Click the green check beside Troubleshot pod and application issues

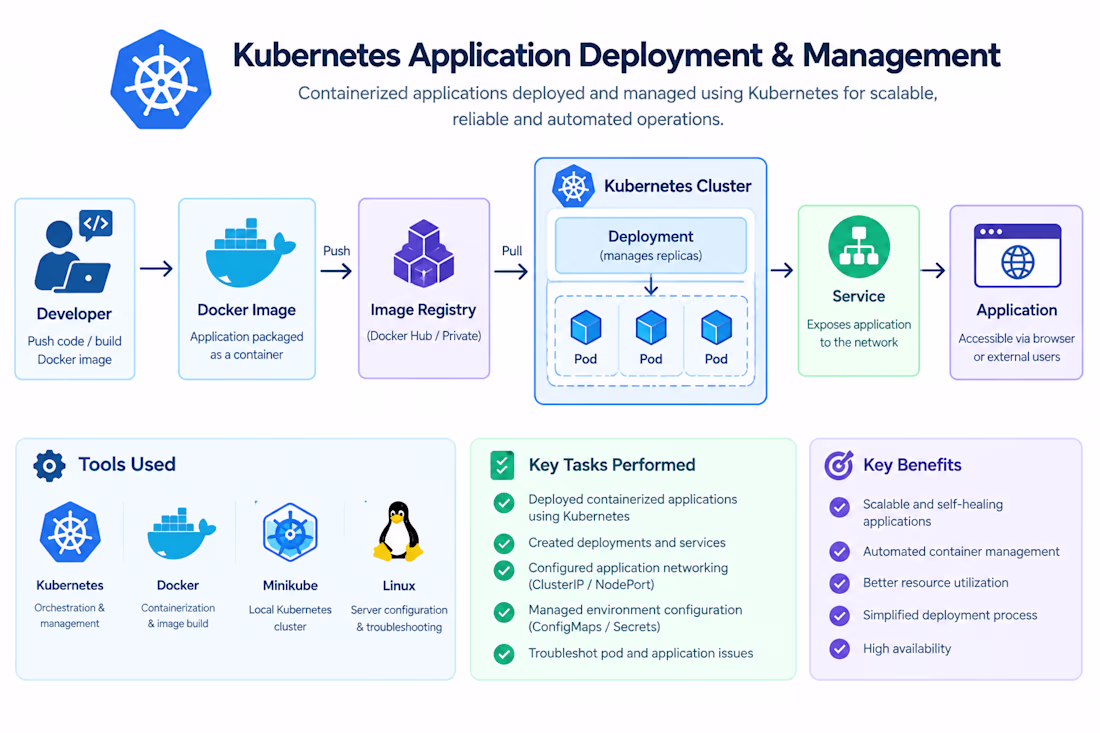click(x=504, y=654)
